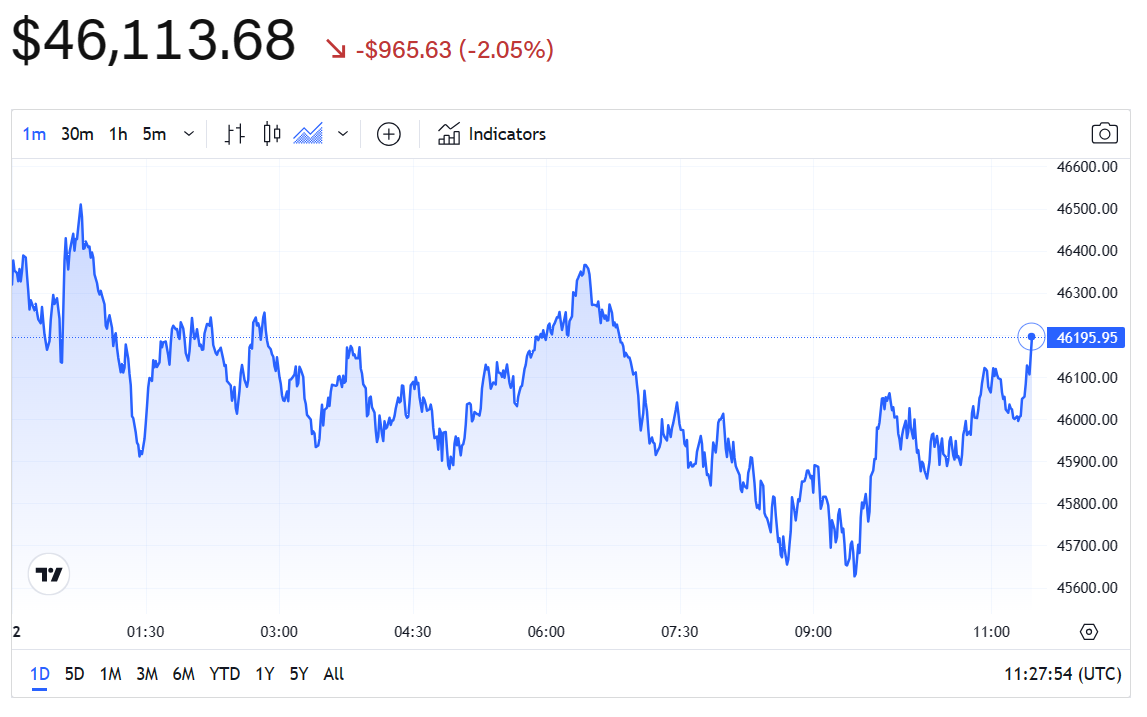Show the All time range
The width and height of the screenshot is (1147, 717).
(334, 674)
